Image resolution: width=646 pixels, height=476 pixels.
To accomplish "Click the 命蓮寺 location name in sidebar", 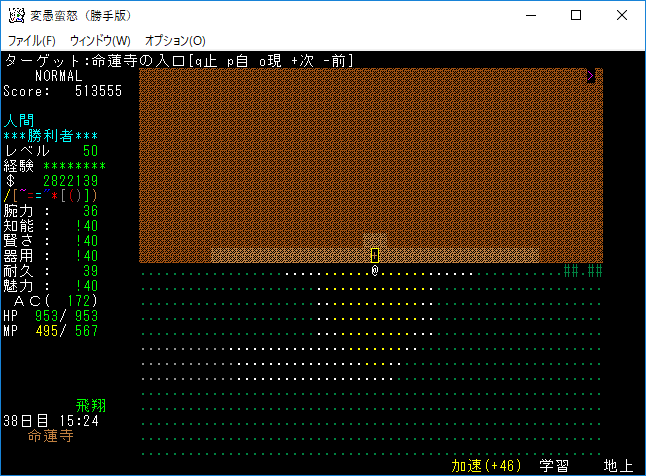I will click(50, 436).
